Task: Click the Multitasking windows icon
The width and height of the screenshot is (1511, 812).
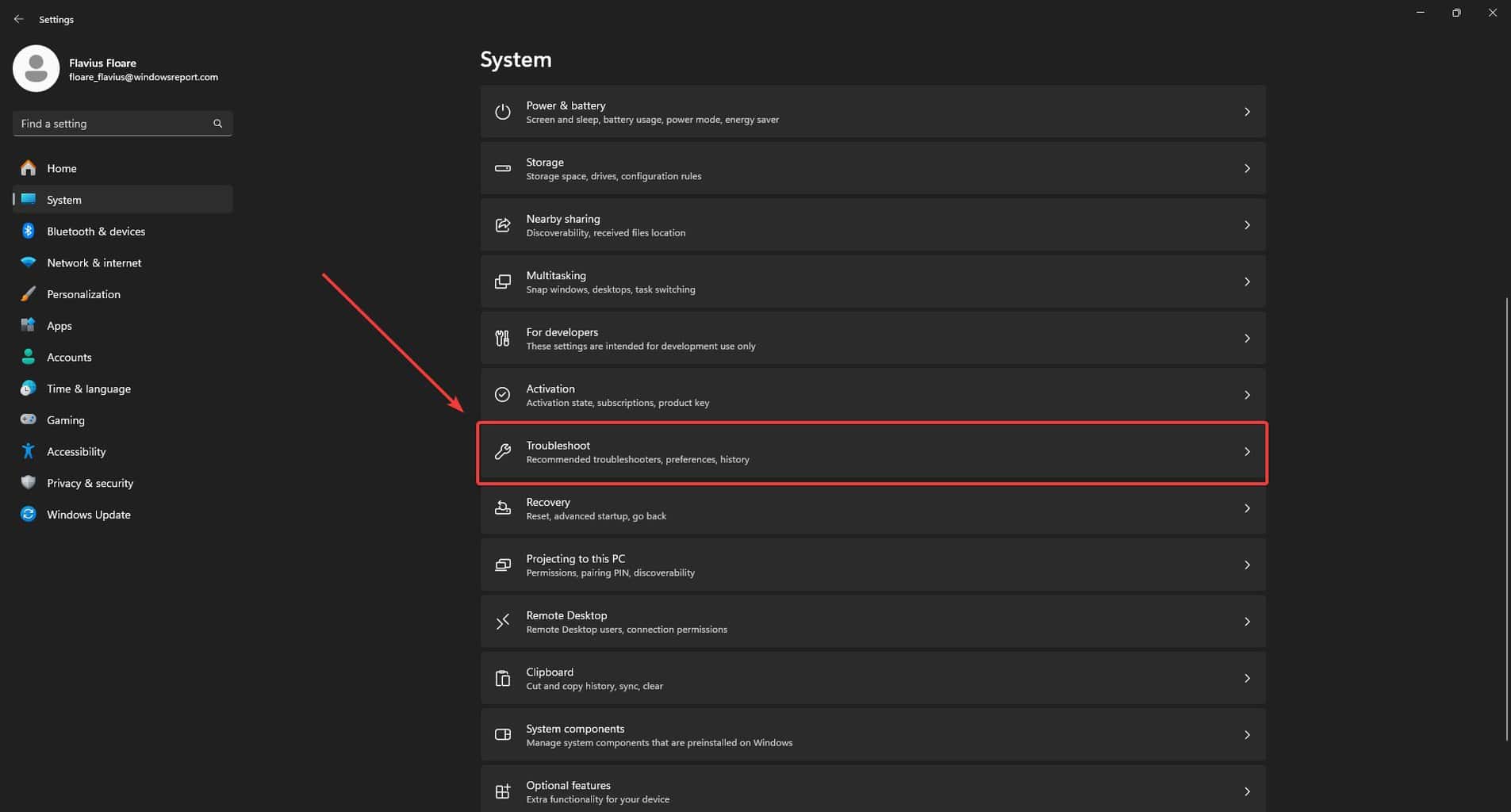Action: [x=502, y=282]
